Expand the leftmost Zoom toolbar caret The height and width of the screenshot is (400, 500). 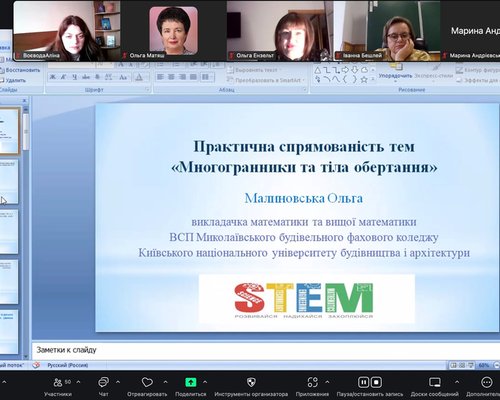click(x=4, y=382)
